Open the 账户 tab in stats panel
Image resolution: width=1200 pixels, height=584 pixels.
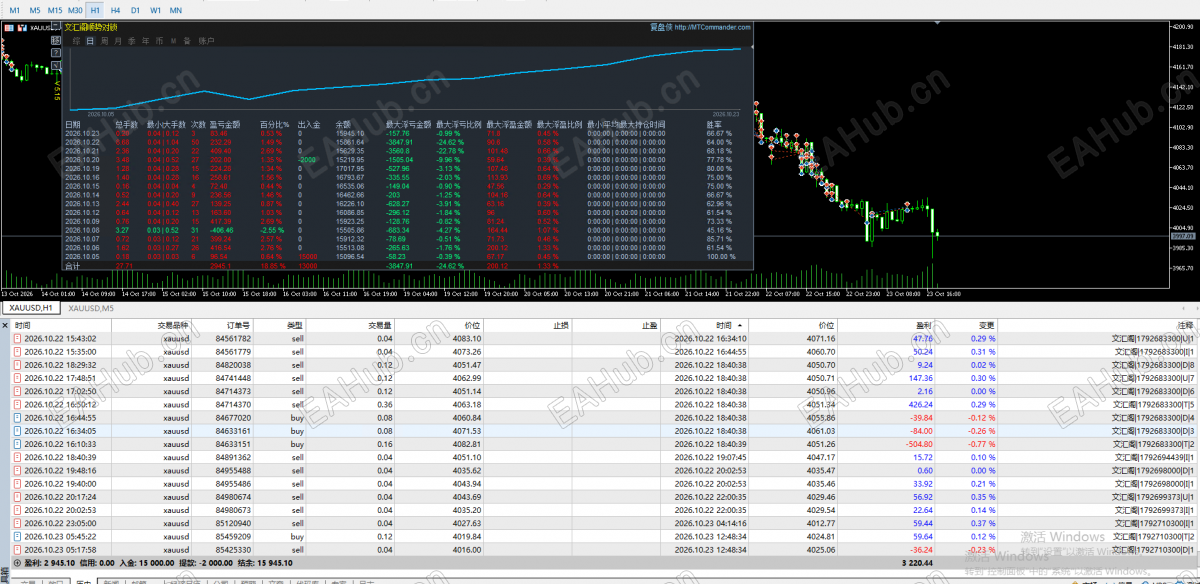tap(206, 41)
